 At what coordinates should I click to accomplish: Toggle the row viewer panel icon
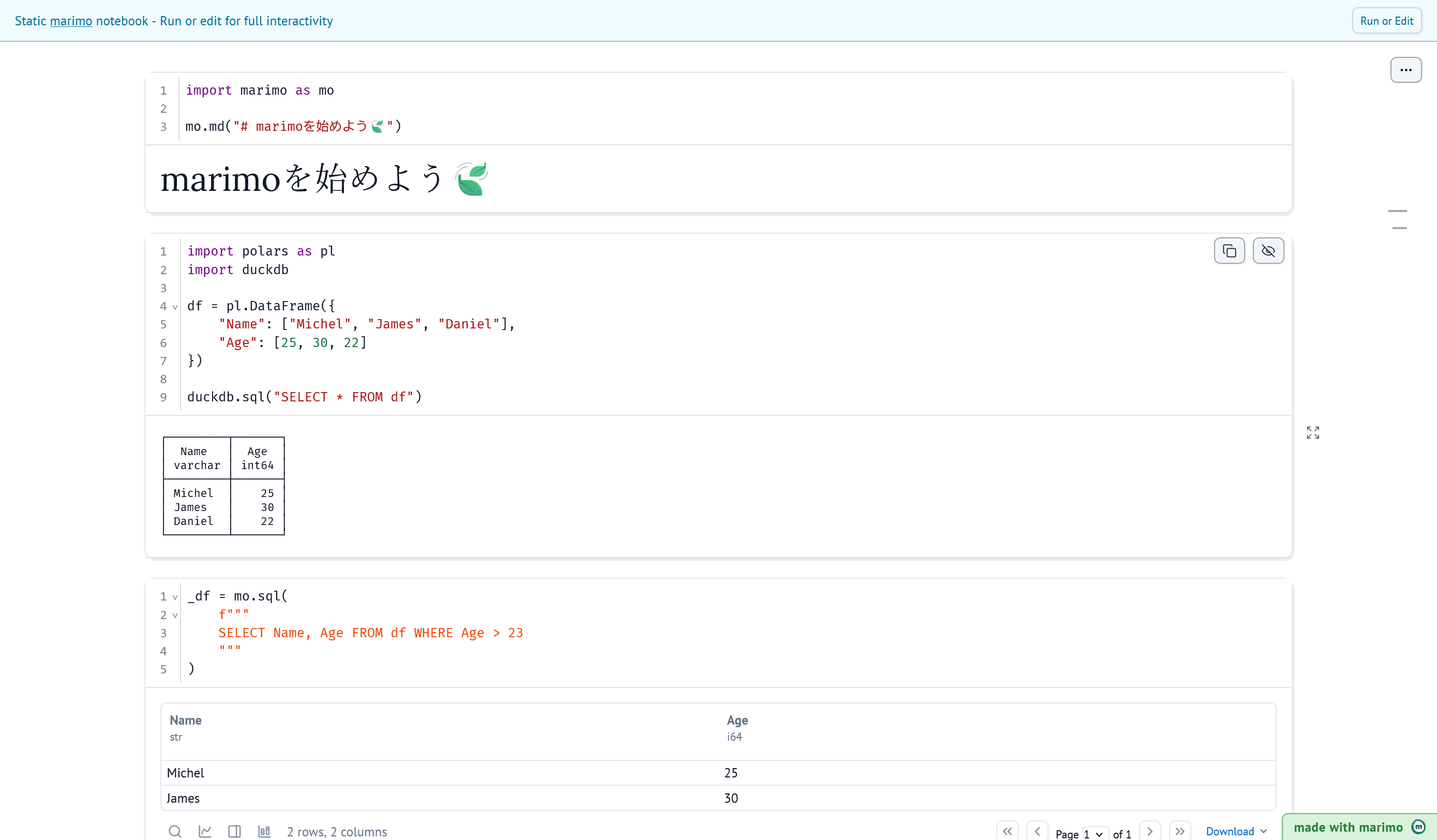click(x=234, y=831)
